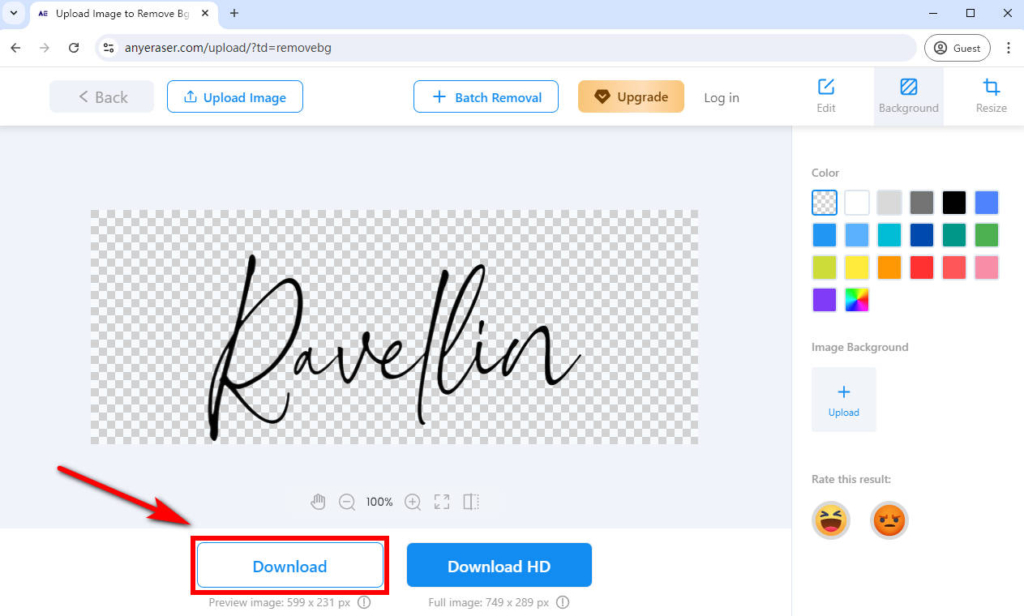This screenshot has width=1024, height=616.
Task: Zoom out of the preview image
Action: (347, 501)
